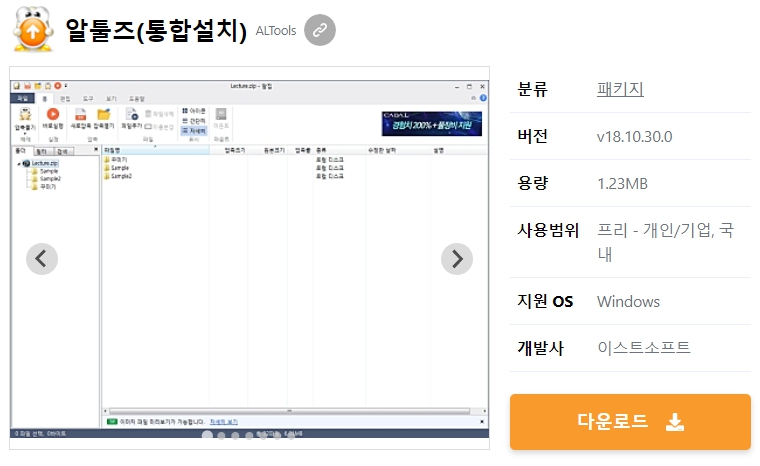Switch to 자세히 detailed view
760x466 pixels.
[x=194, y=131]
